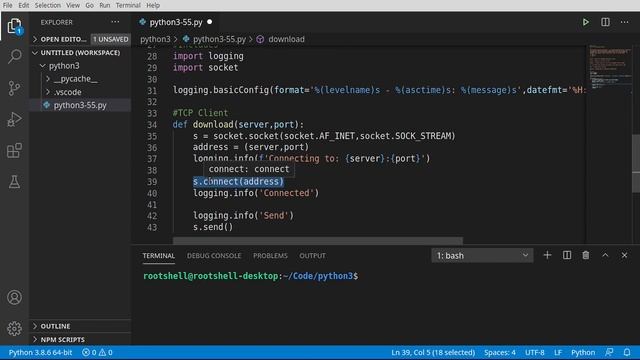The image size is (640, 360).
Task: Open the Explorer view in the activity bar
Action: [x=14, y=26]
